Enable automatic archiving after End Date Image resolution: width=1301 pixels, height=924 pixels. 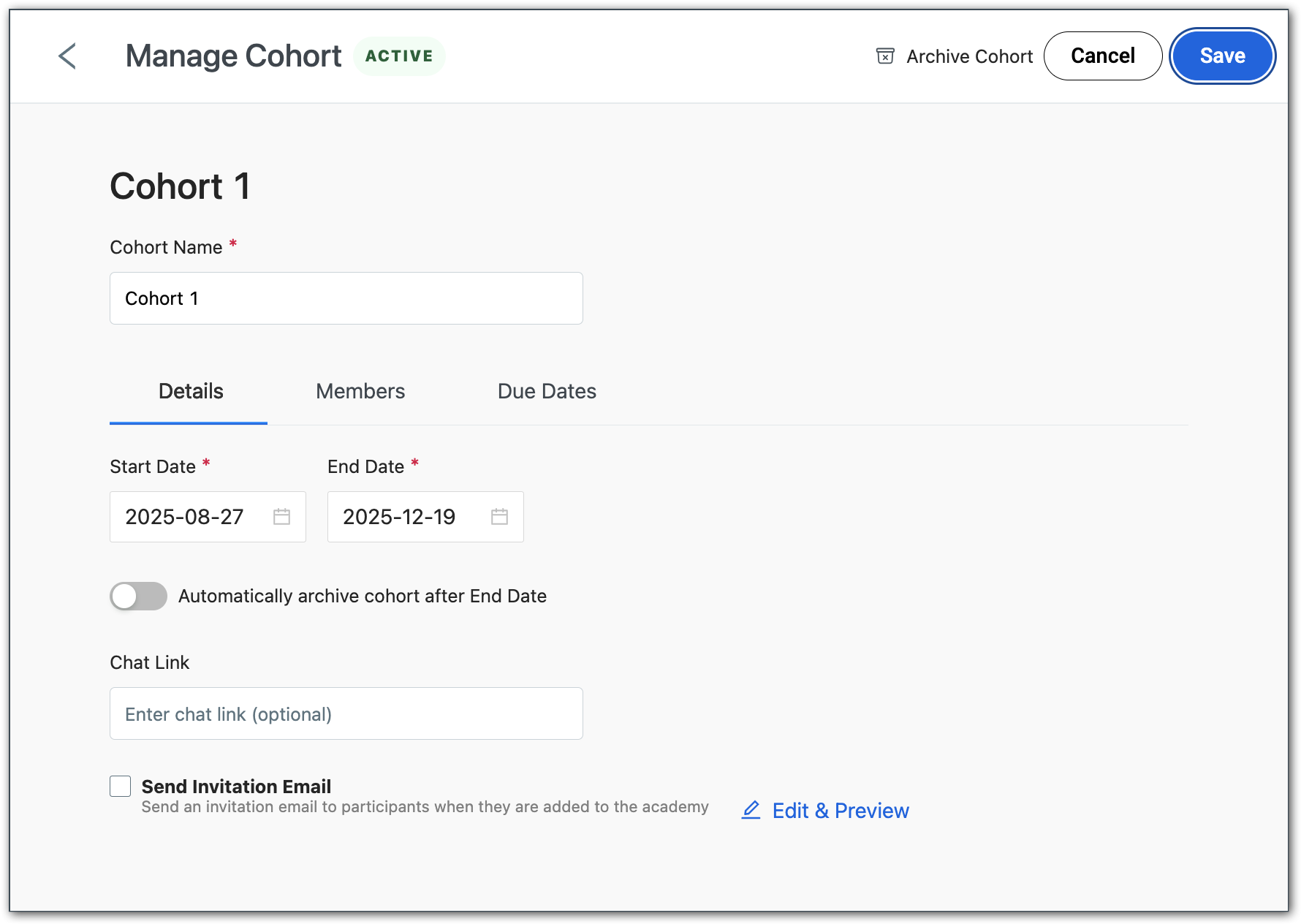pyautogui.click(x=138, y=596)
